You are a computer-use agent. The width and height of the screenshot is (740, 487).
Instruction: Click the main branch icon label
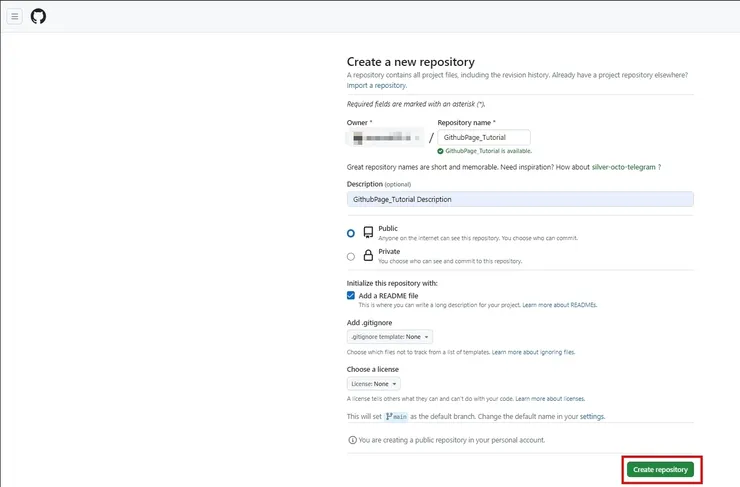[396, 416]
